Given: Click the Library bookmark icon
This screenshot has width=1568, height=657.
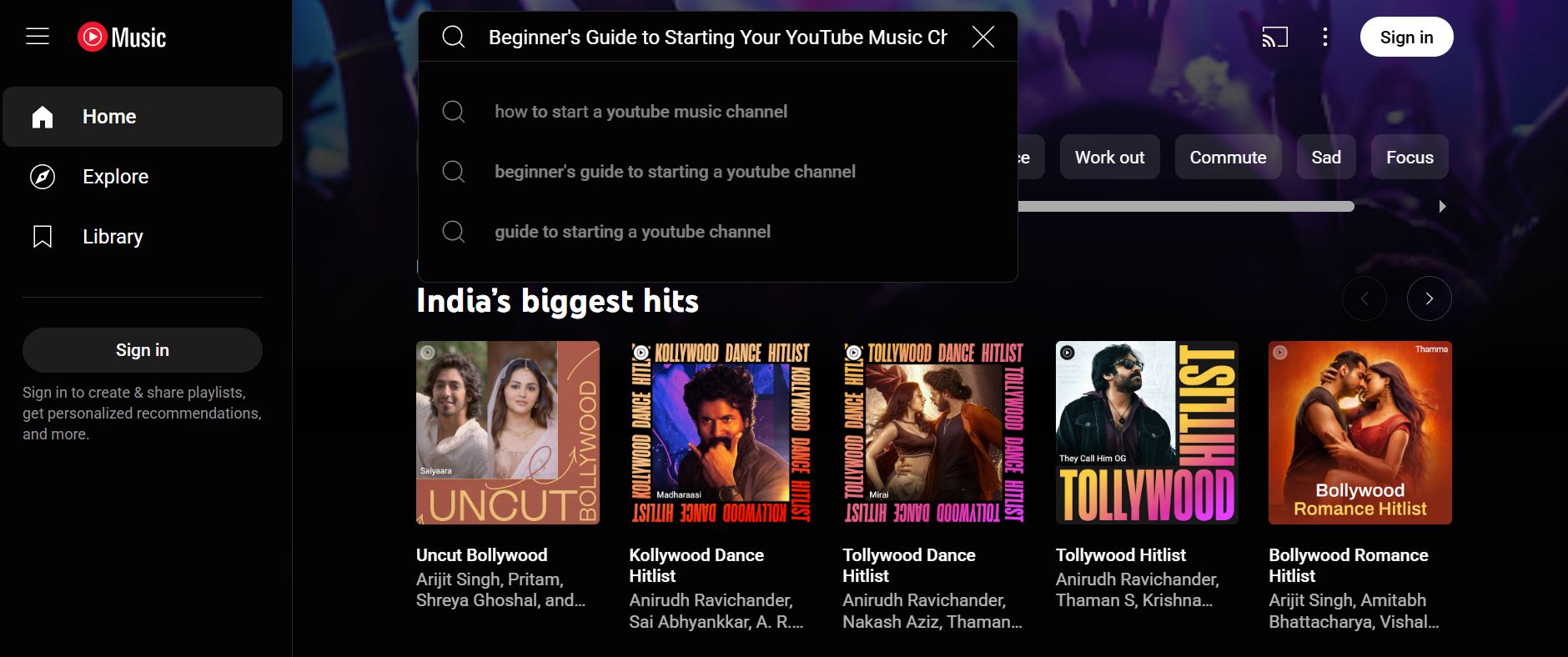Looking at the screenshot, I should point(43,237).
